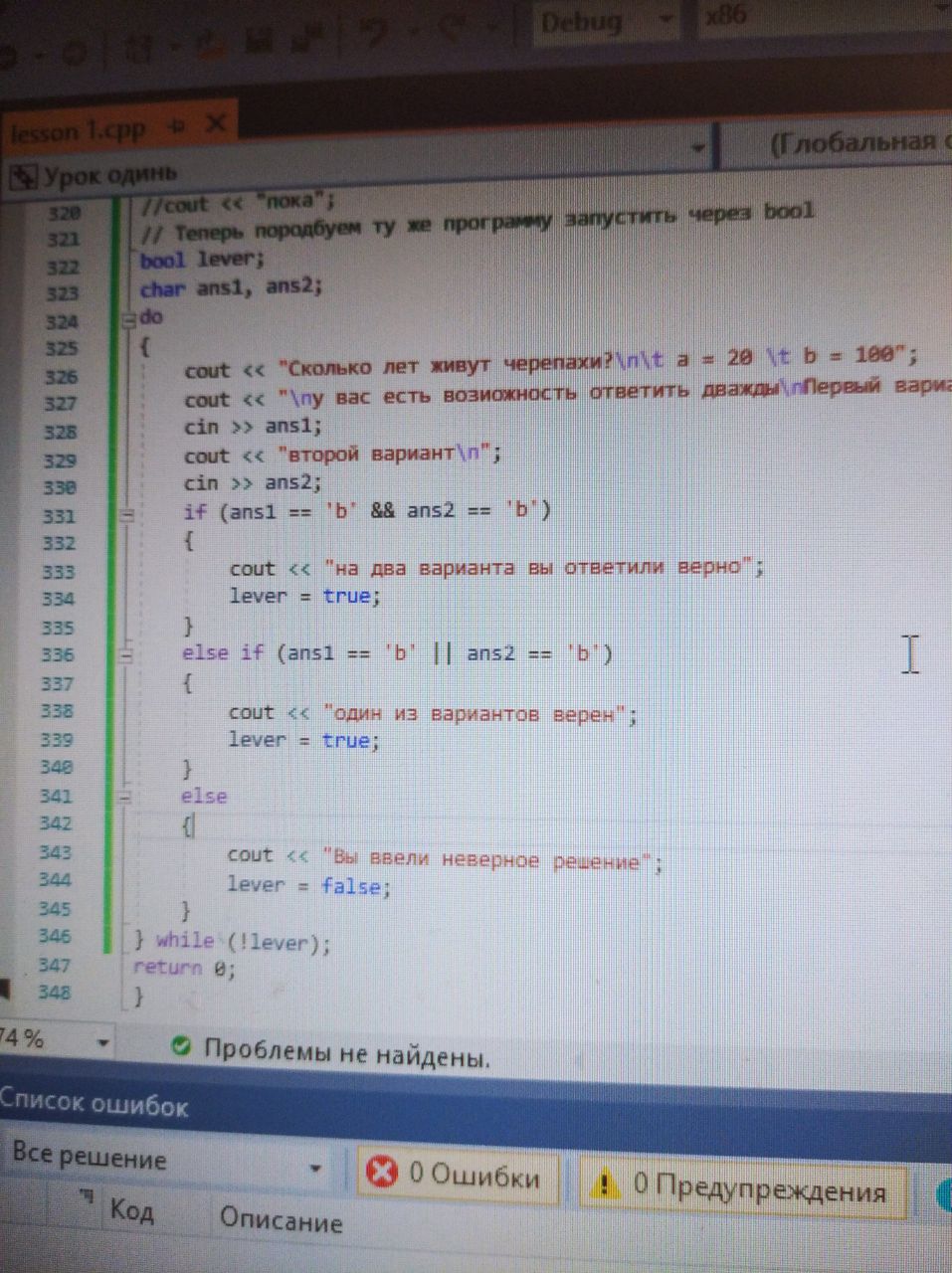The height and width of the screenshot is (1273, 952).
Task: Toggle the 0 Ошибки errors filter
Action: pos(455,1175)
